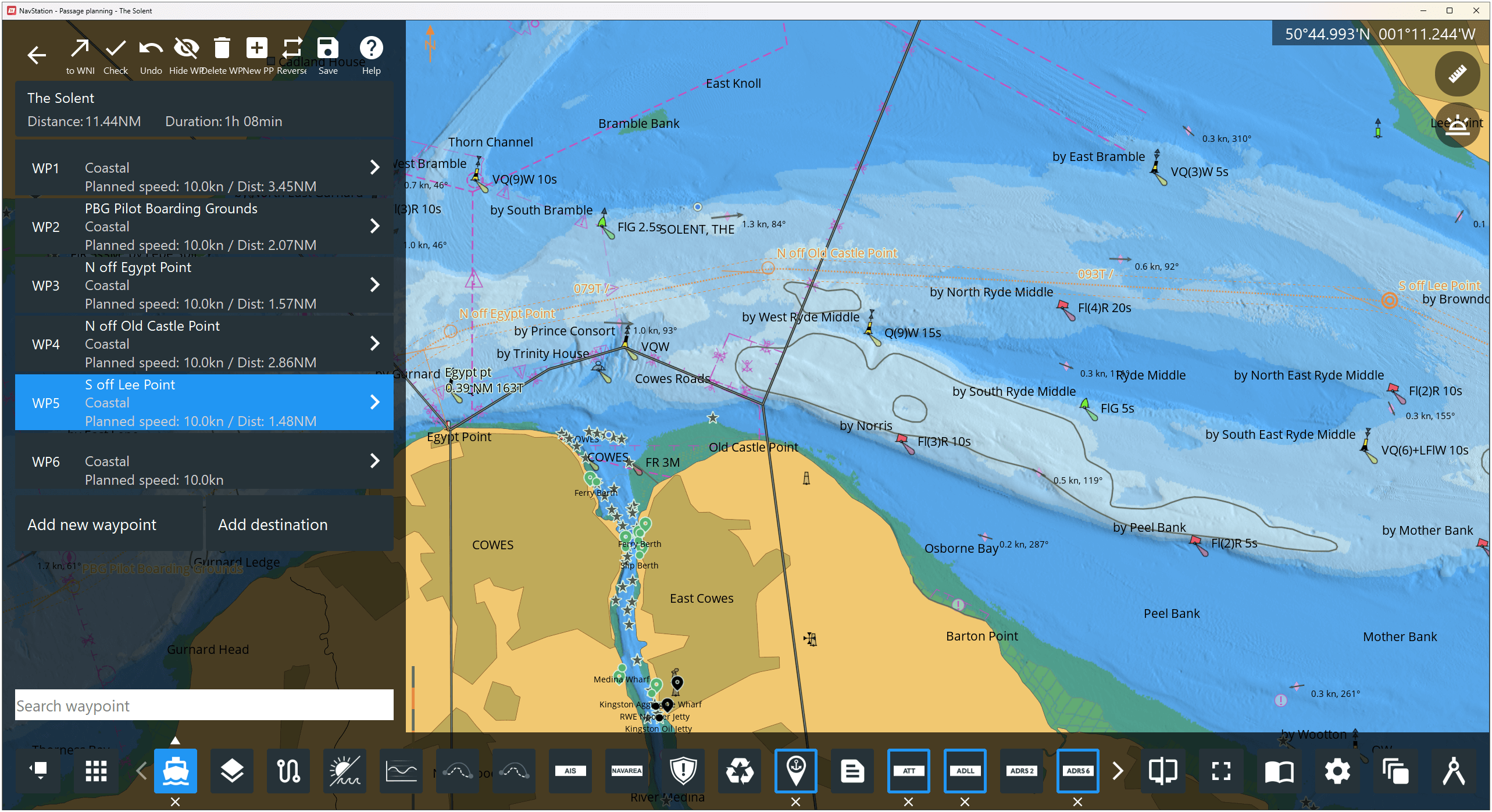This screenshot has width=1492, height=812.
Task: Toggle the AIS overlay button
Action: click(570, 771)
